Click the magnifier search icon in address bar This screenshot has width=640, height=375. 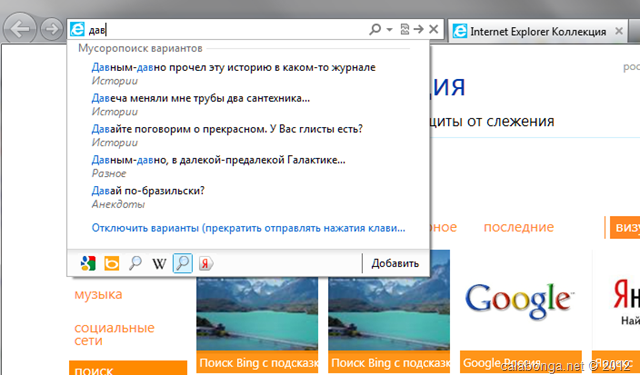[x=375, y=29]
